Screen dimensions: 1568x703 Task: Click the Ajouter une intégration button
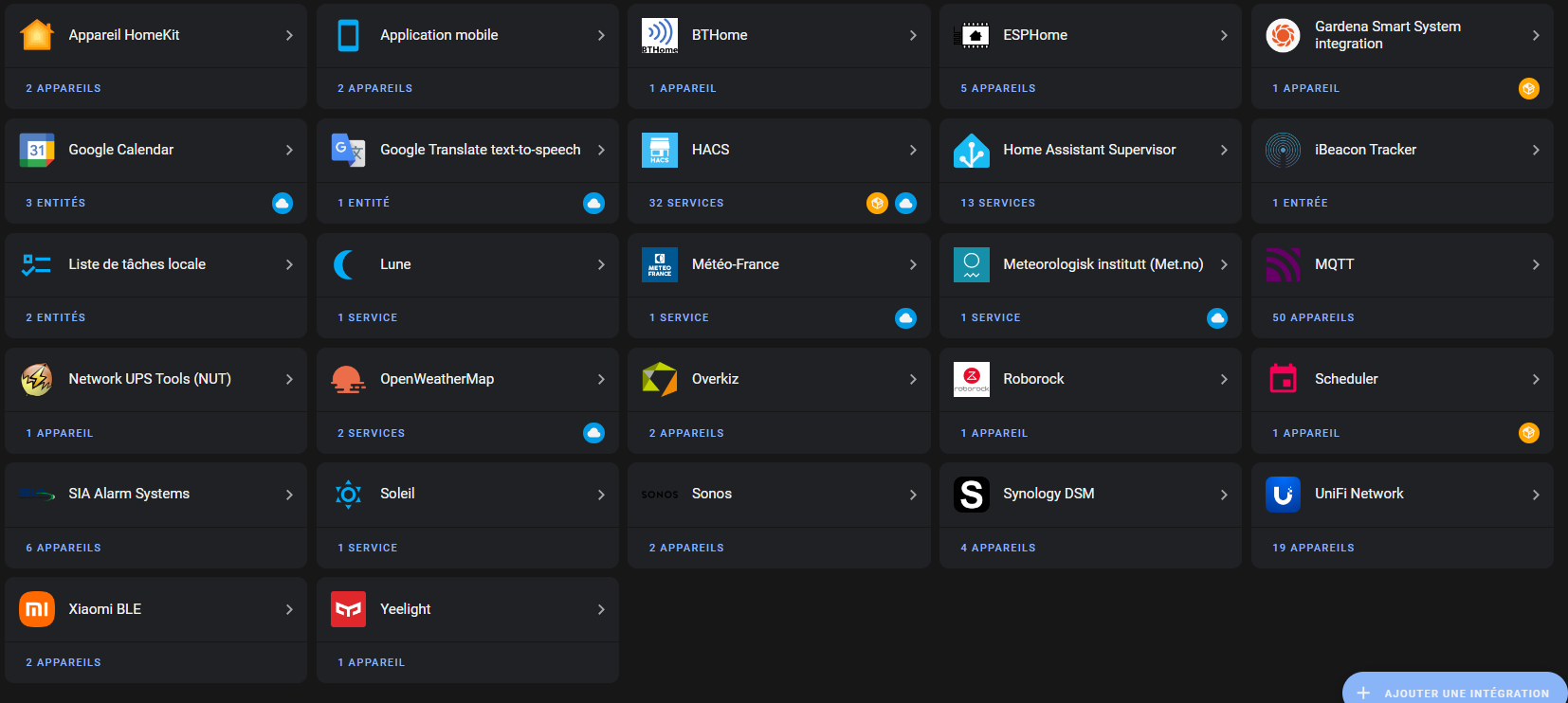coord(1455,690)
